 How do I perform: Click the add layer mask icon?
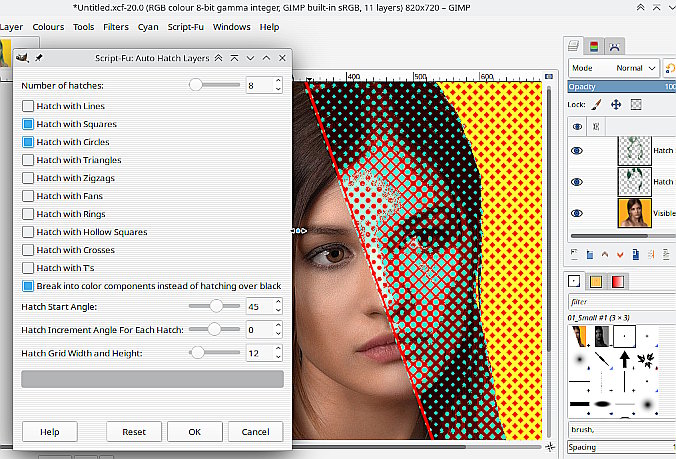[666, 254]
